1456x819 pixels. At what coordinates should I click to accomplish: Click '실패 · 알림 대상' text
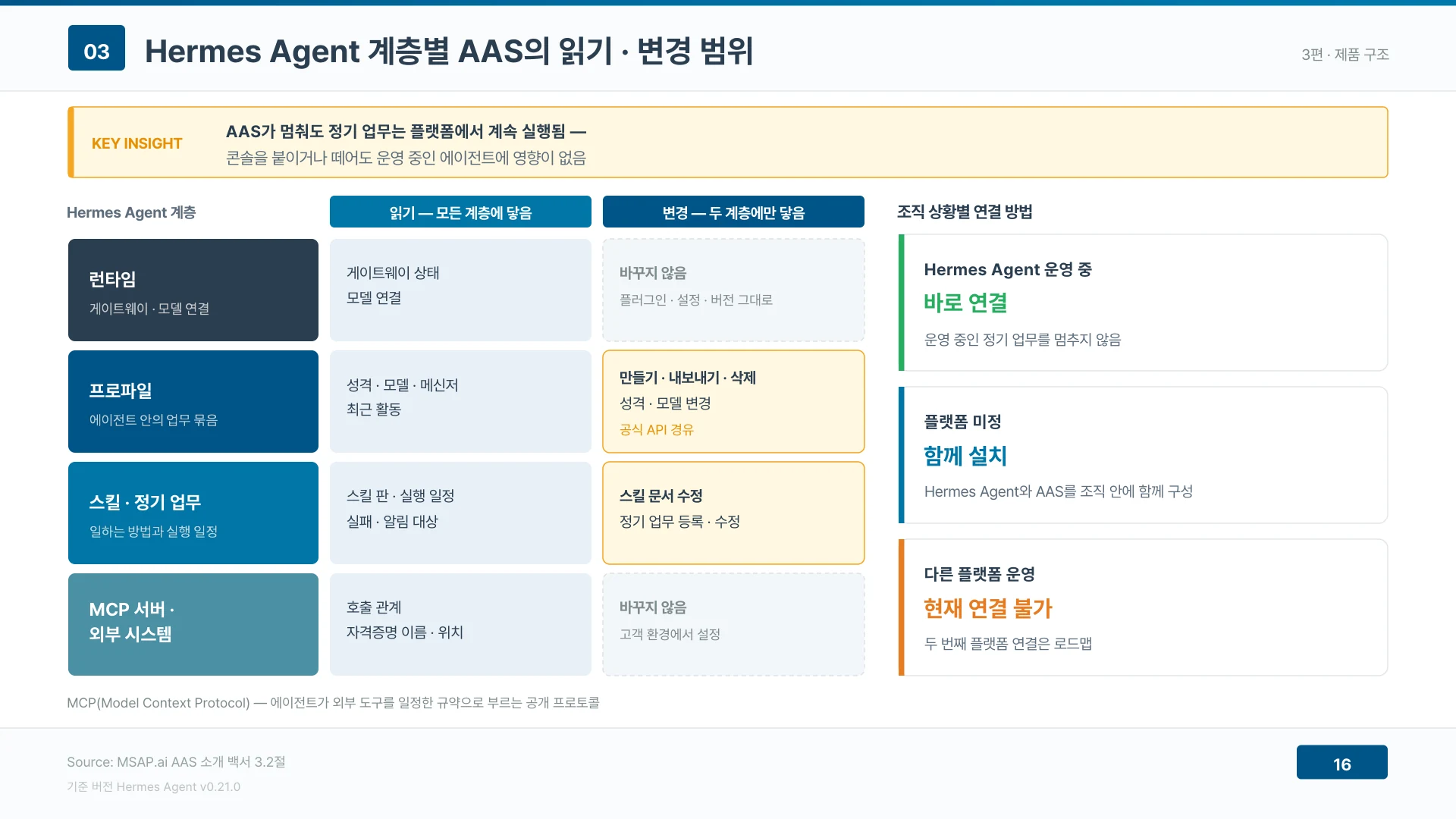(392, 521)
